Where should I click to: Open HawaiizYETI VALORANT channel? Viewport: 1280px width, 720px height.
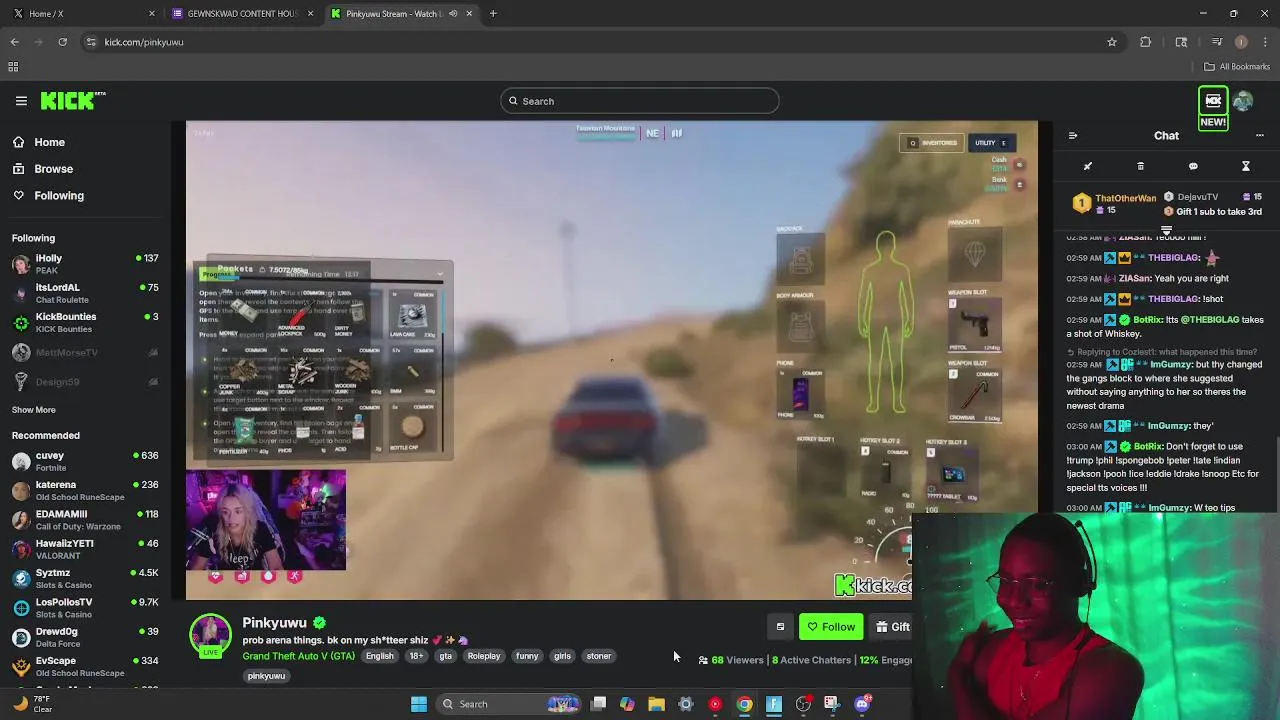click(85, 549)
